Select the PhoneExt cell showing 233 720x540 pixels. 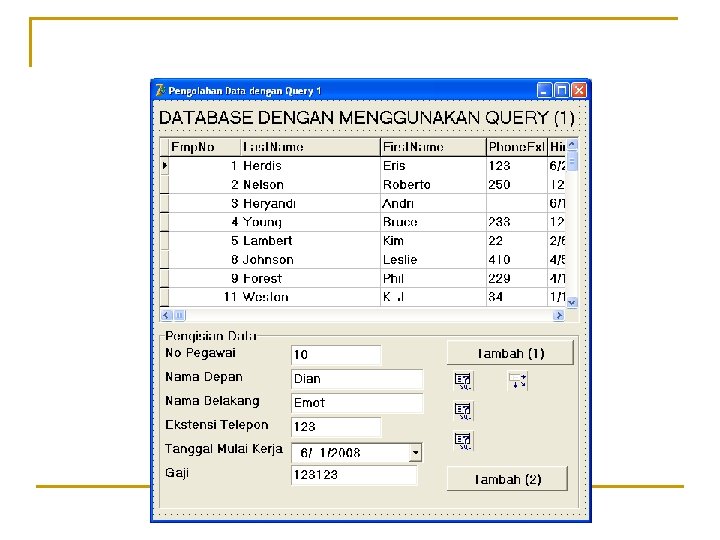pos(517,222)
